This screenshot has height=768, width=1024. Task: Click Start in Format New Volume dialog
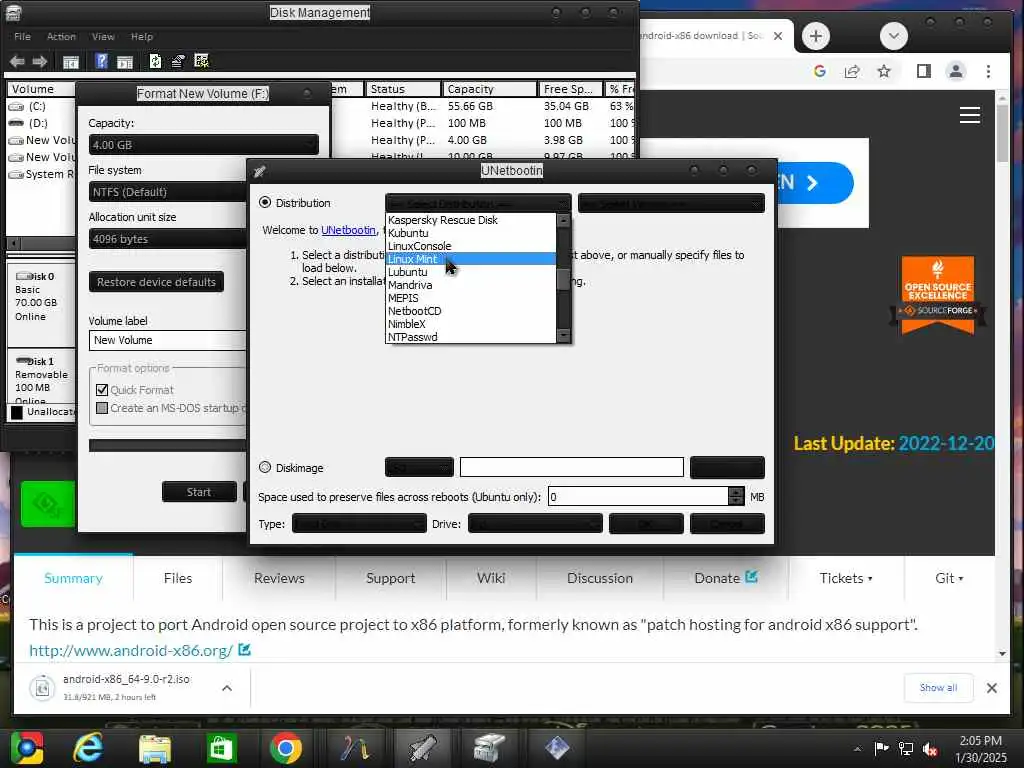(x=199, y=492)
